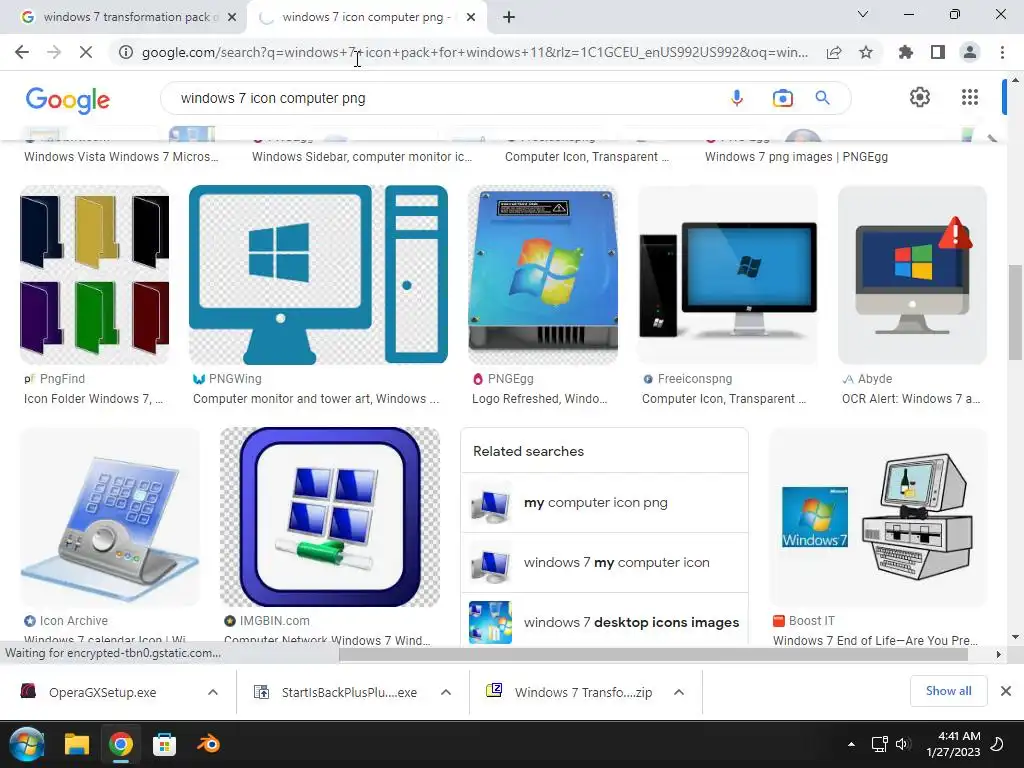This screenshot has width=1024, height=768.
Task: Select 'my computer icon png' related search
Action: click(604, 503)
